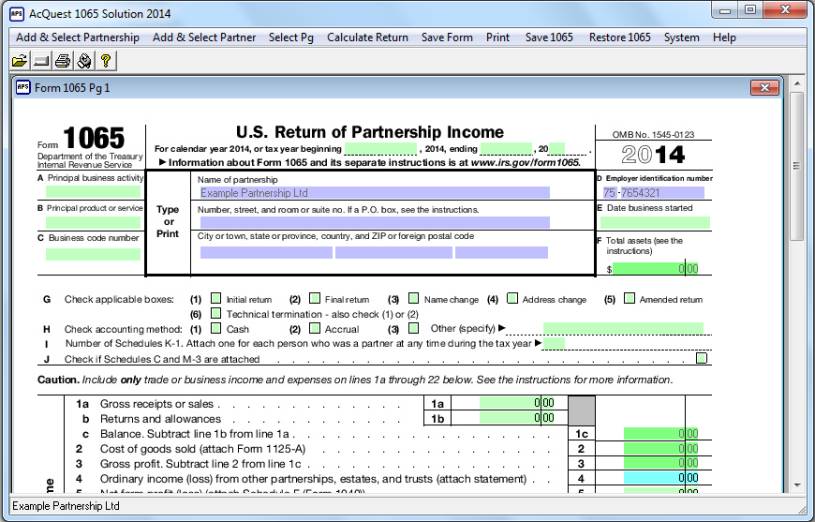The width and height of the screenshot is (815, 522).
Task: Click the save form toolbar icon
Action: pos(40,61)
